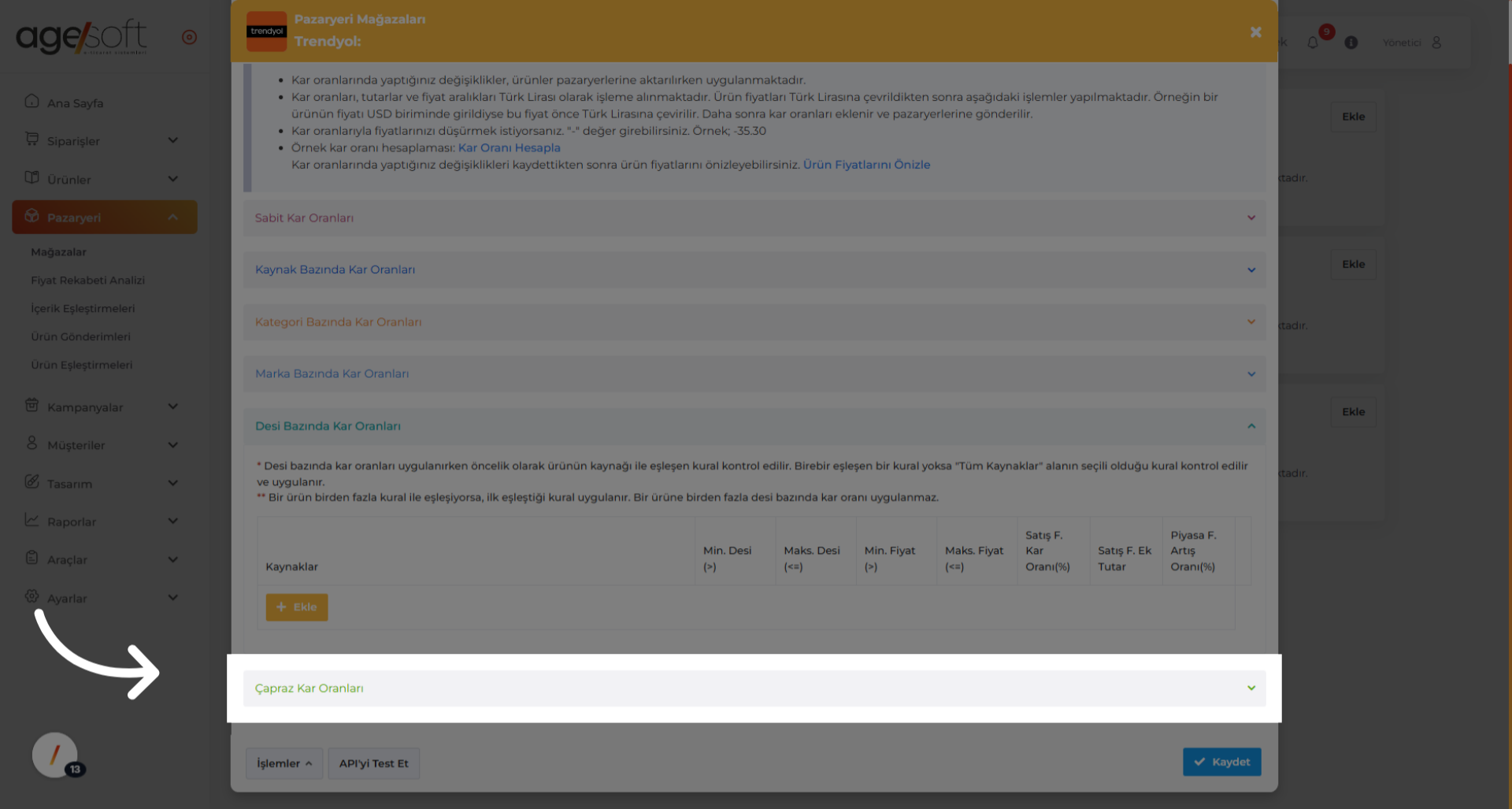The width and height of the screenshot is (1512, 809).
Task: Expand the Raporlar menu chevron
Action: point(173,521)
